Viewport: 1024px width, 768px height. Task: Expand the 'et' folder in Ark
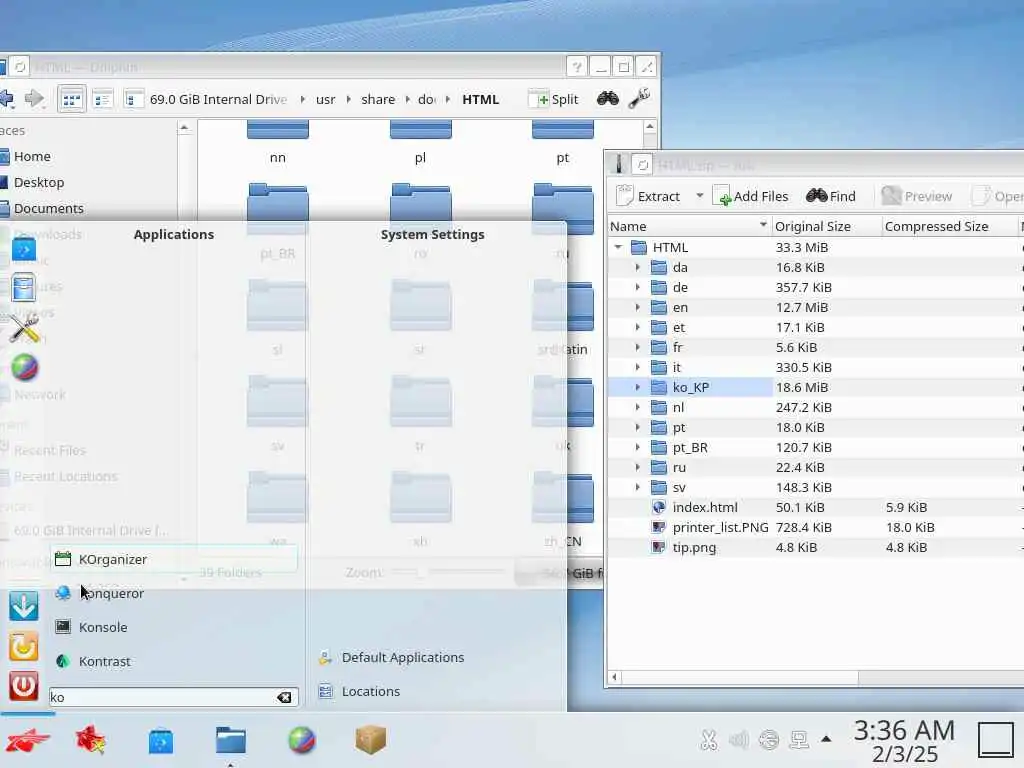(x=638, y=327)
